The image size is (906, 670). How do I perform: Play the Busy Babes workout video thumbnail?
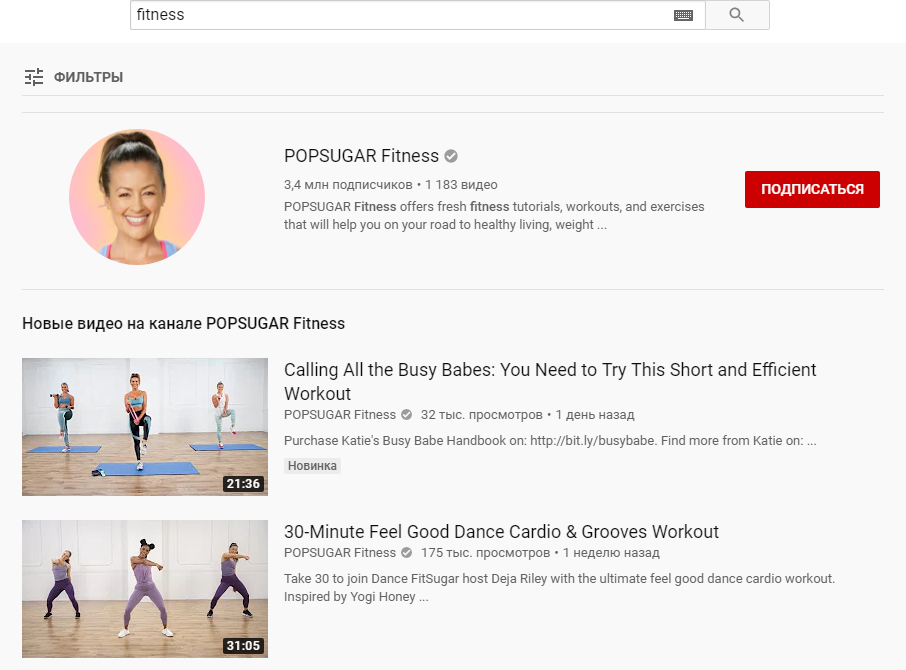(145, 427)
